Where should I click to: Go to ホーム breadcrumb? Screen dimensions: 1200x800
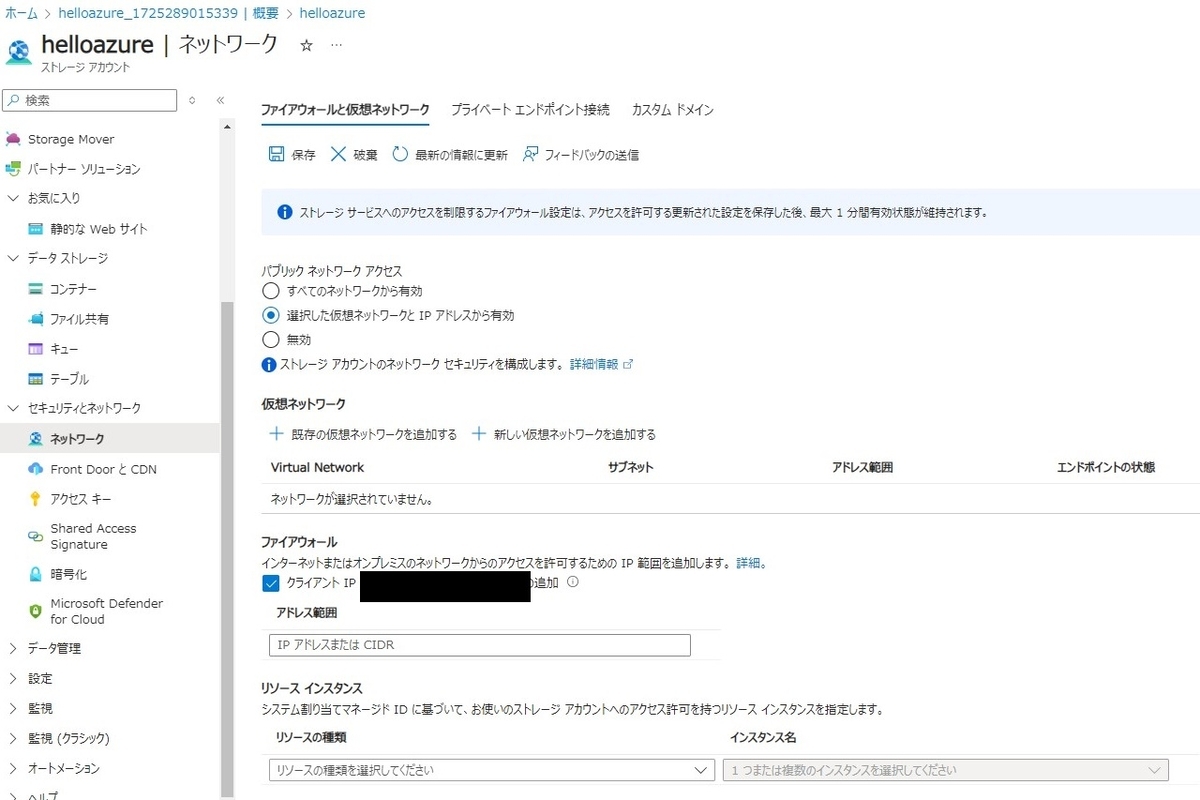pos(22,14)
